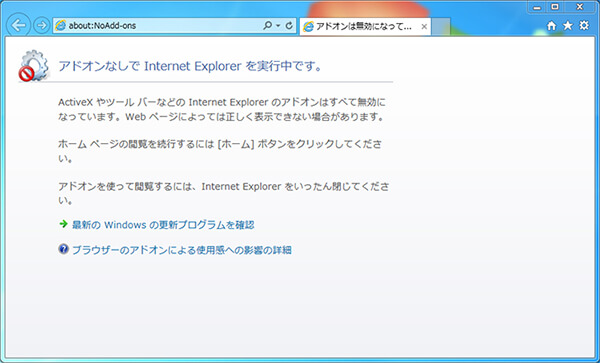Viewport: 600px width, 363px height.
Task: Click paragraph starting アドオンを使って閲覧するには
Action: (224, 194)
